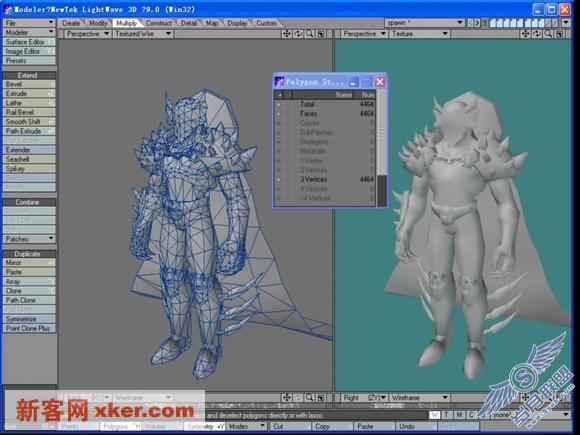The image size is (580, 435).
Task: Open the Textured Wire render style dropdown
Action: coord(143,34)
